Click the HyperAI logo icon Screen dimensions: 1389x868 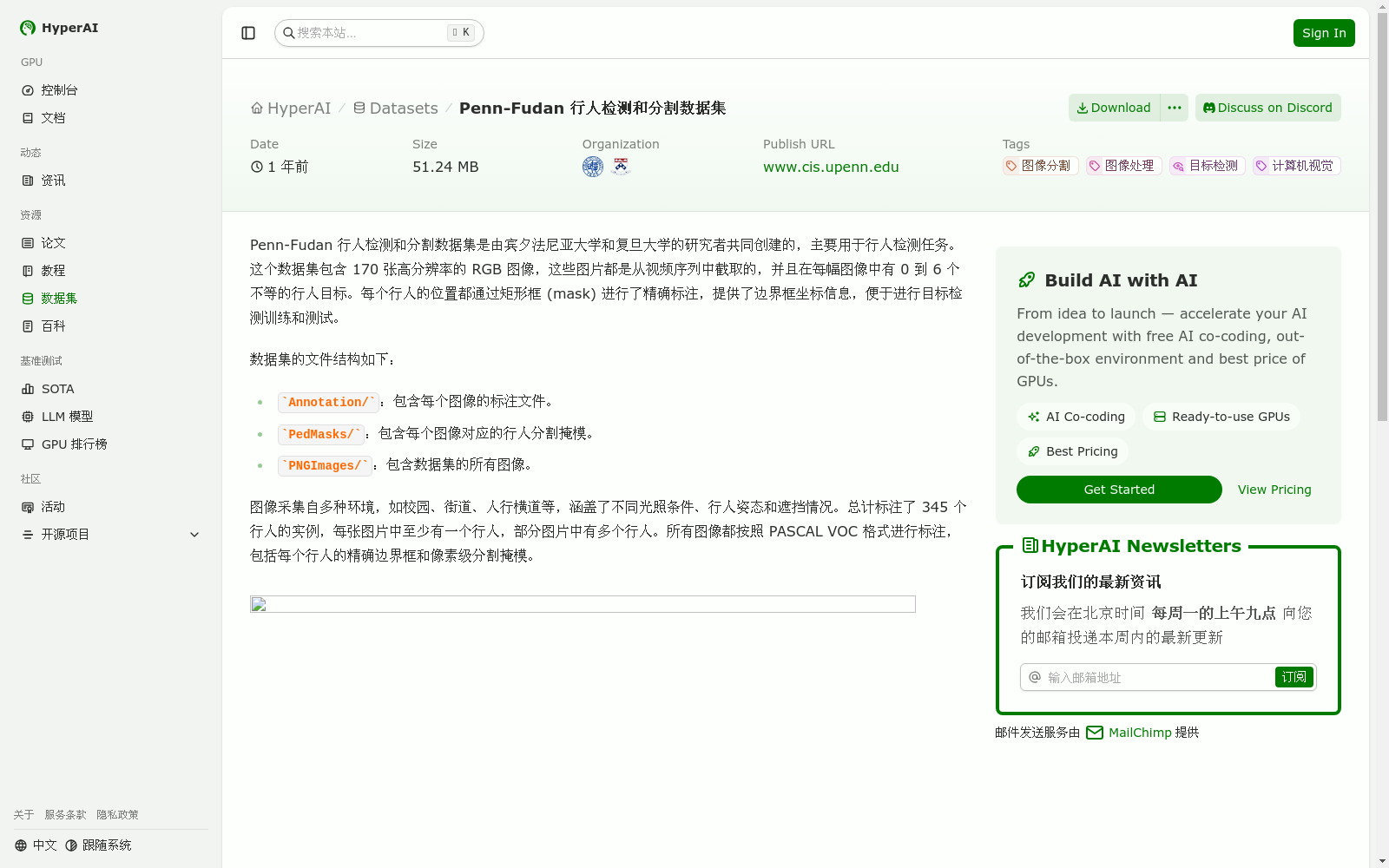point(28,28)
